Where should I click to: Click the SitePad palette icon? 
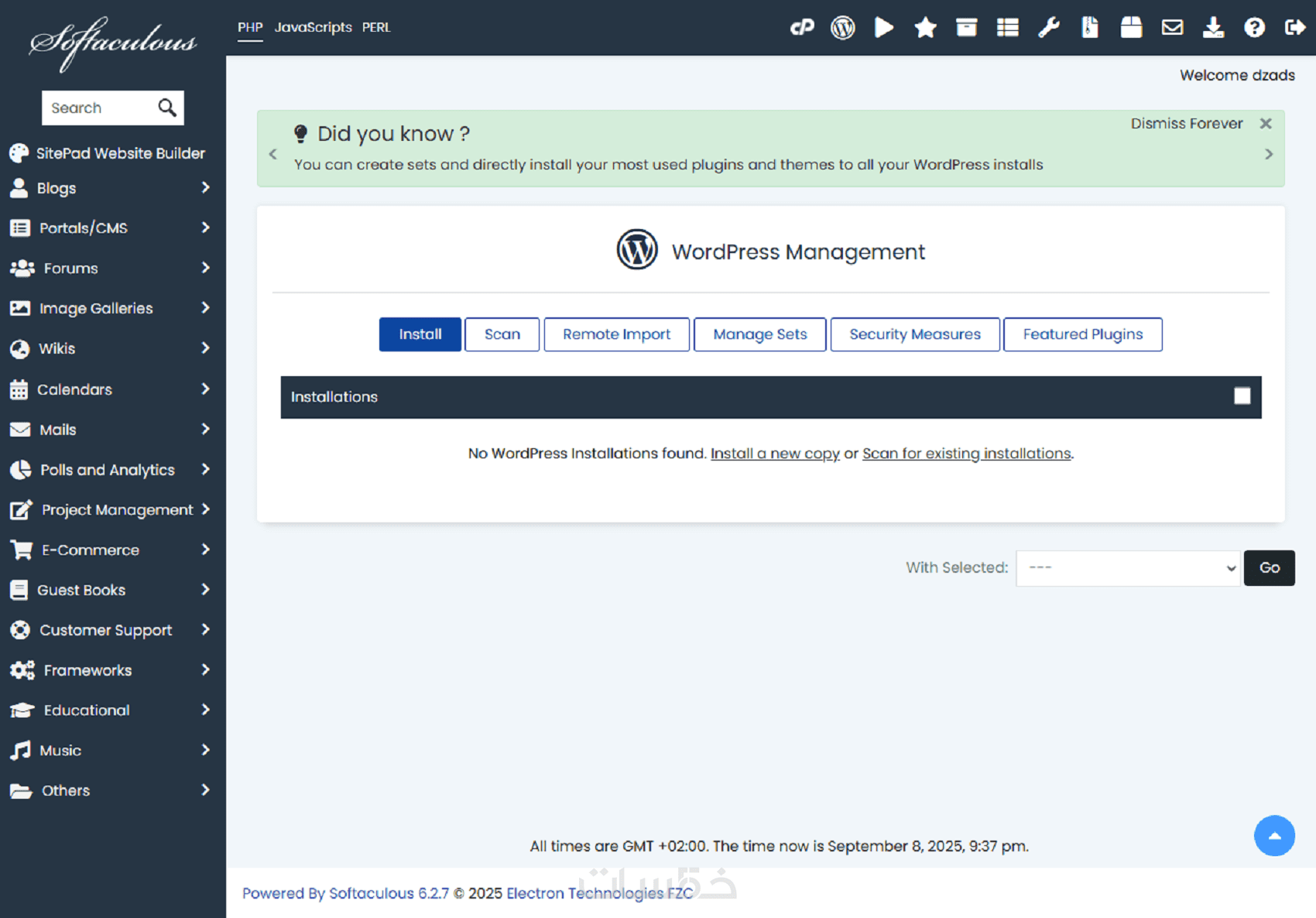[19, 153]
